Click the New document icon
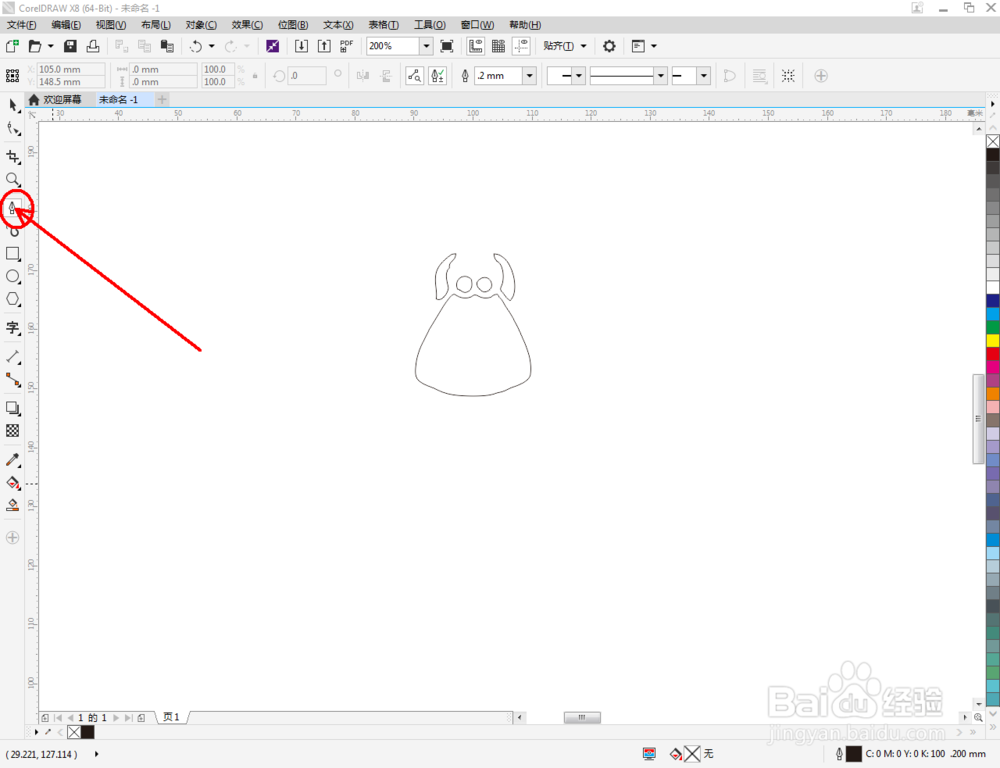Screen dimensions: 1000x768 [12, 46]
